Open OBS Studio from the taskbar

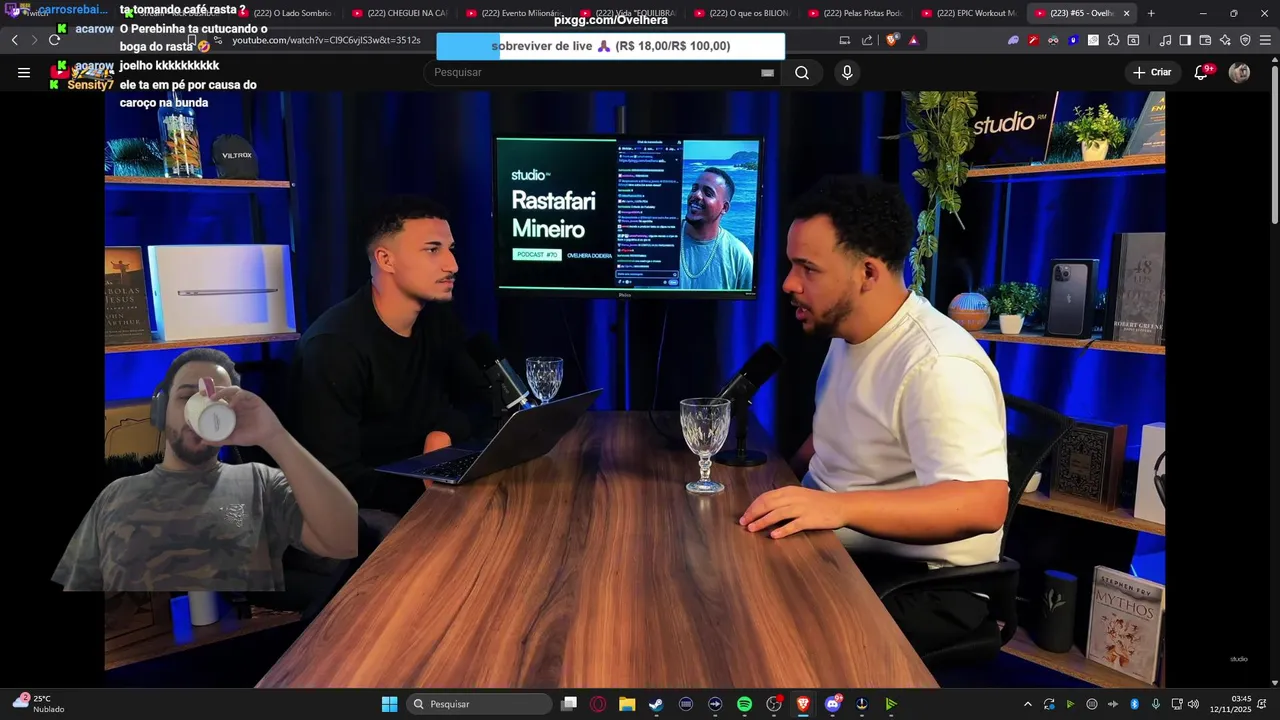[773, 704]
